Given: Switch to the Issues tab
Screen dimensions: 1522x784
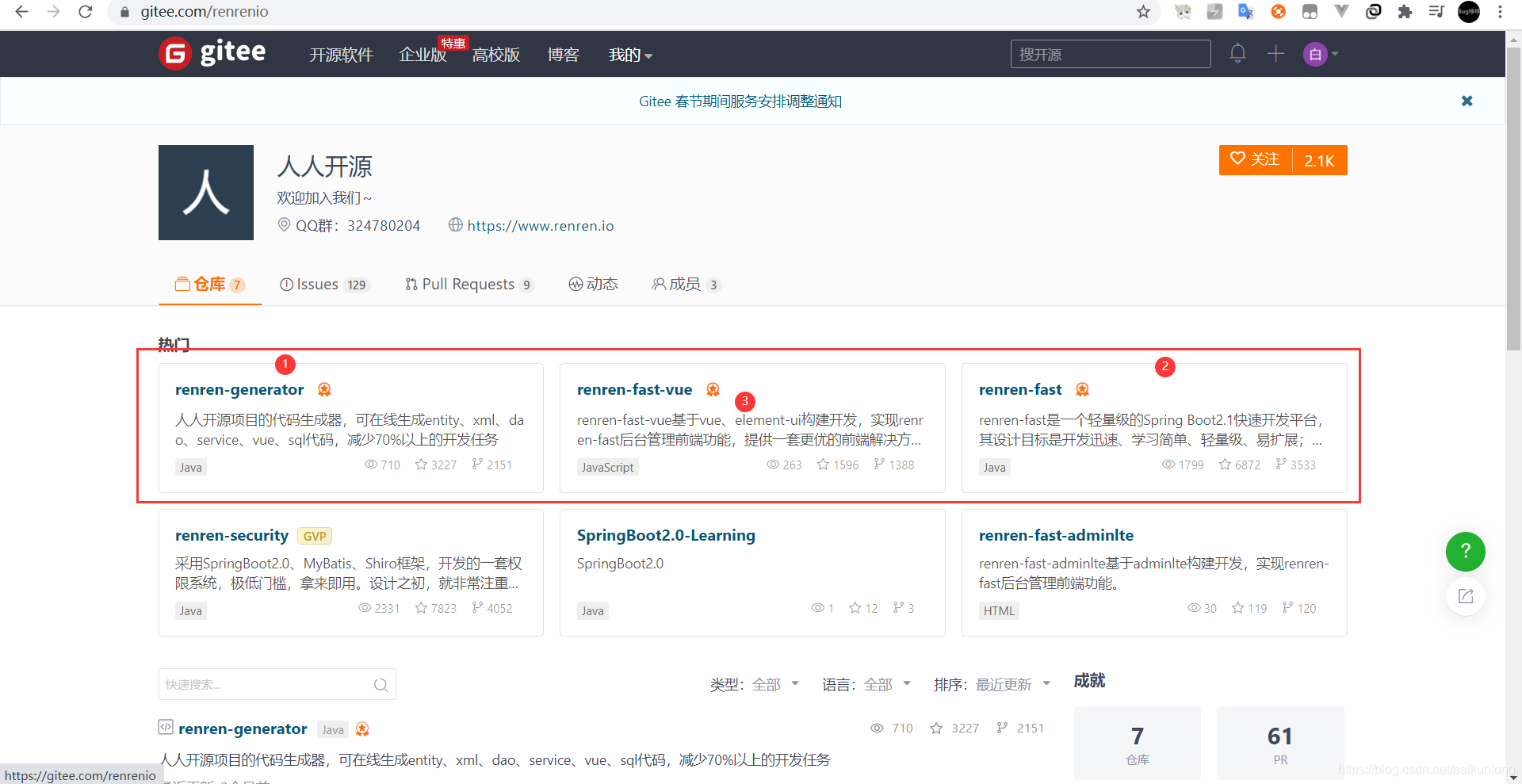Looking at the screenshot, I should pos(324,285).
